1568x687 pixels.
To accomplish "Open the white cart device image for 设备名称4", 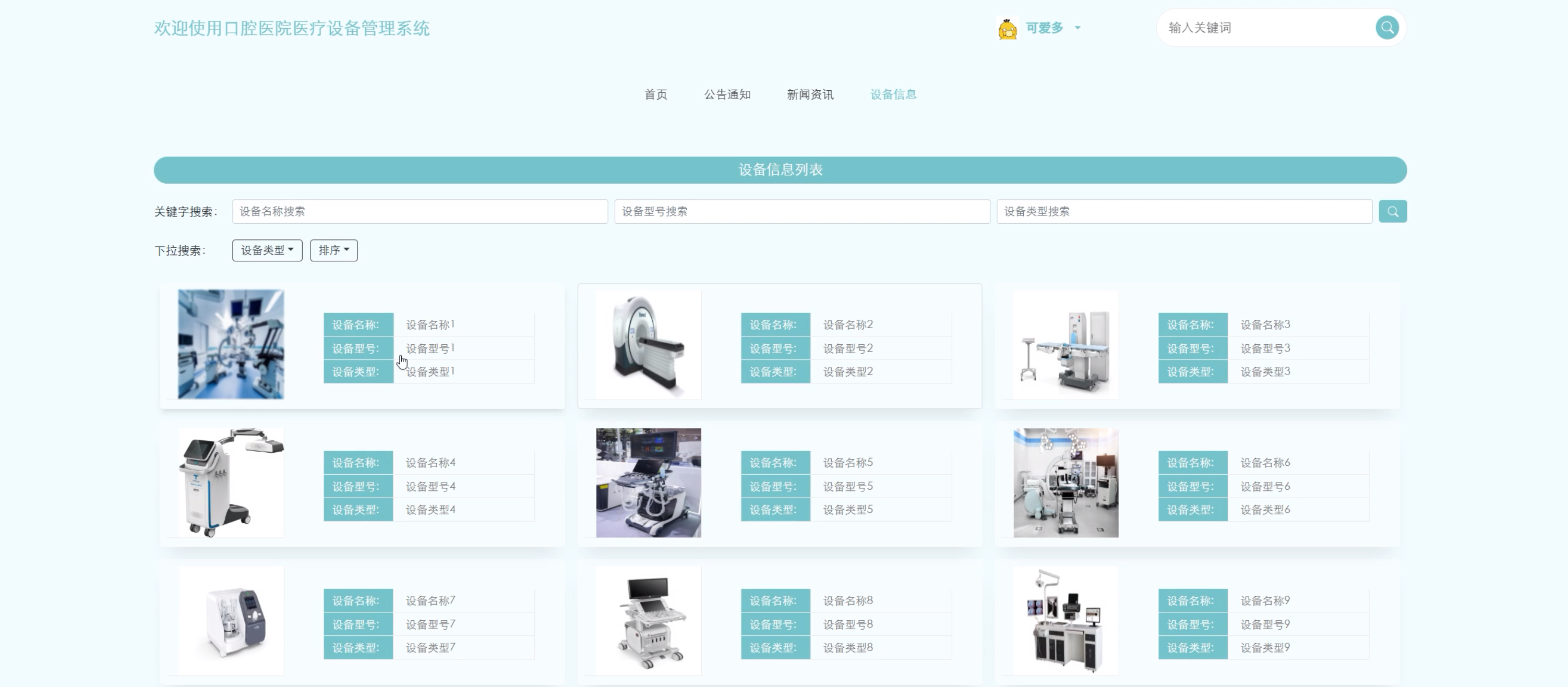I will (231, 483).
